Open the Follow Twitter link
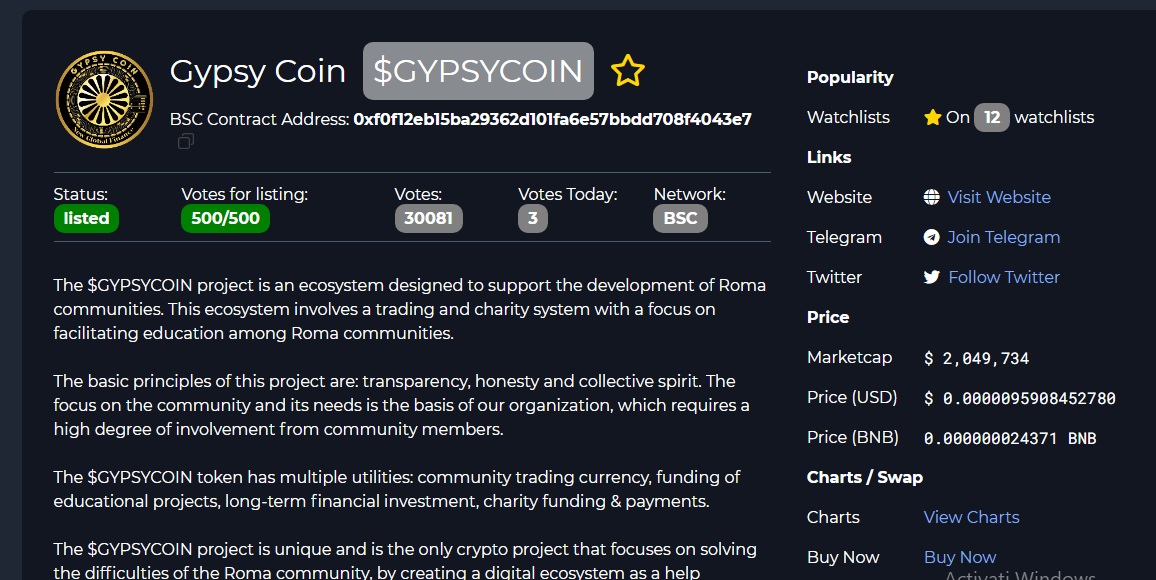 pos(1004,277)
